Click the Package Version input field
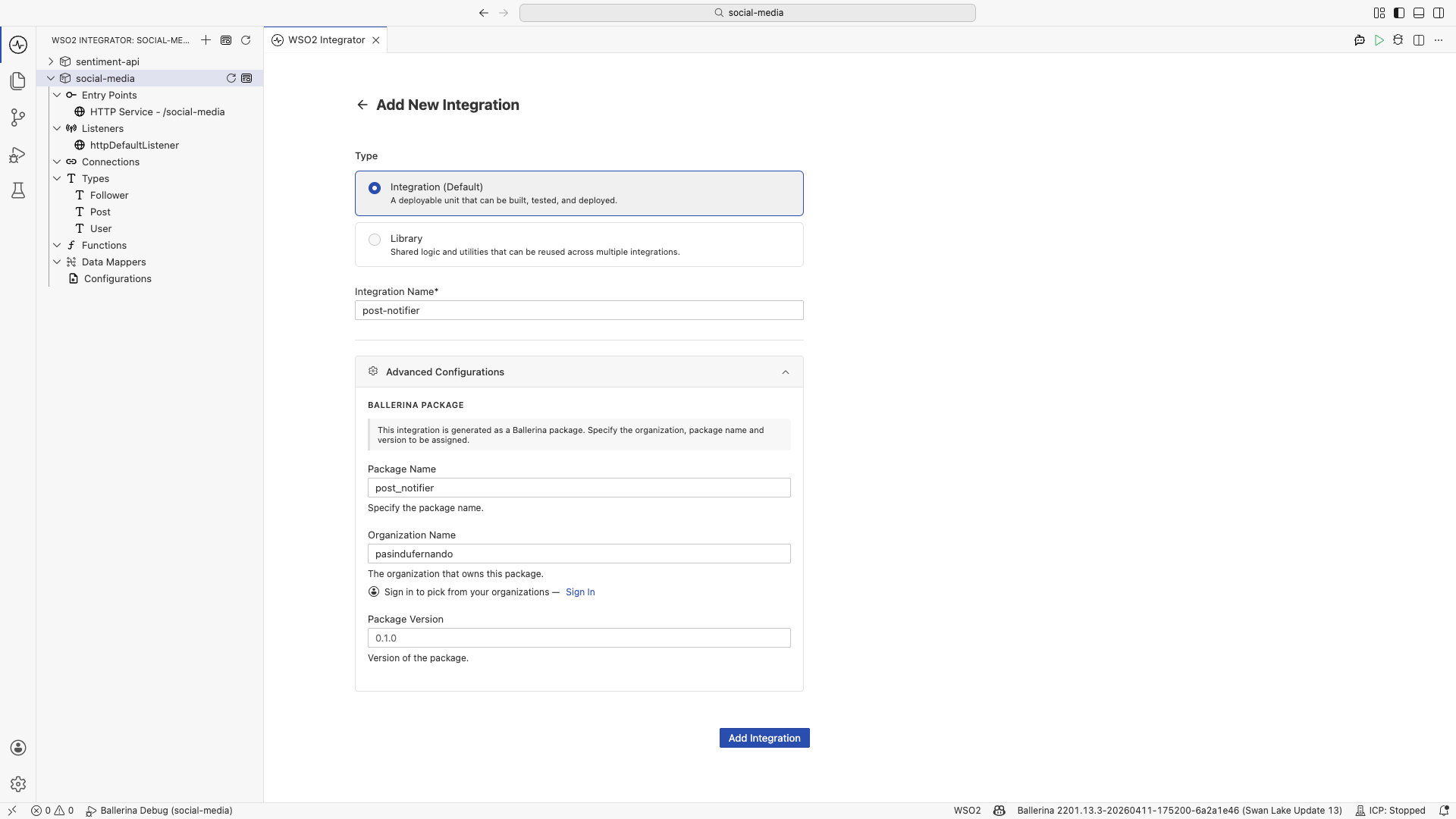Screen dimensions: 1456x819 [579, 638]
